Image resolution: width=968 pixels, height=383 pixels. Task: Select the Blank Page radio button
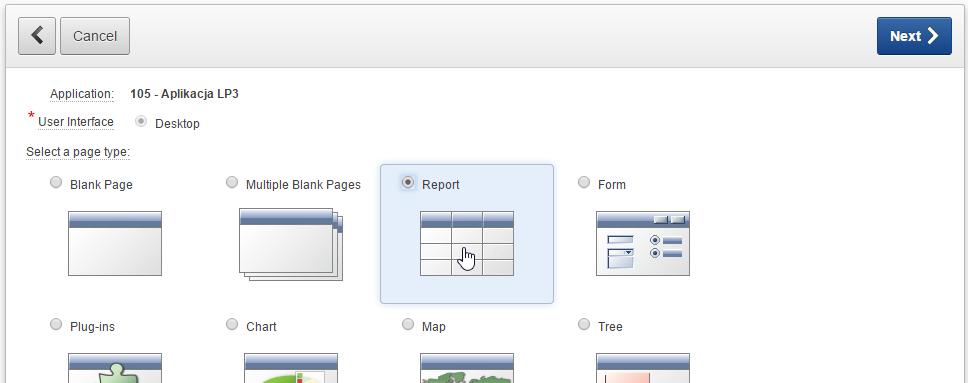tap(56, 182)
